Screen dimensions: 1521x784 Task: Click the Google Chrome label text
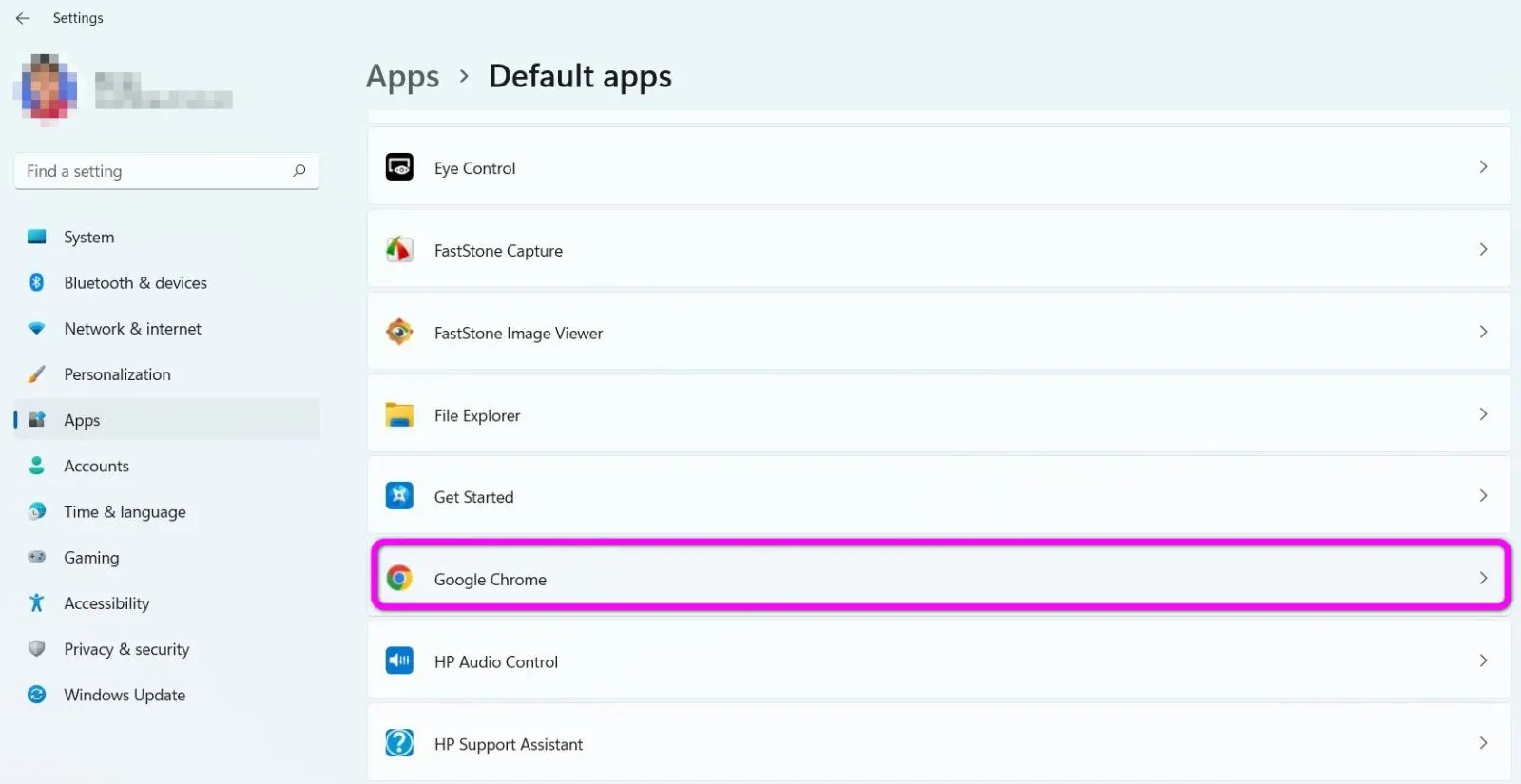tap(490, 580)
